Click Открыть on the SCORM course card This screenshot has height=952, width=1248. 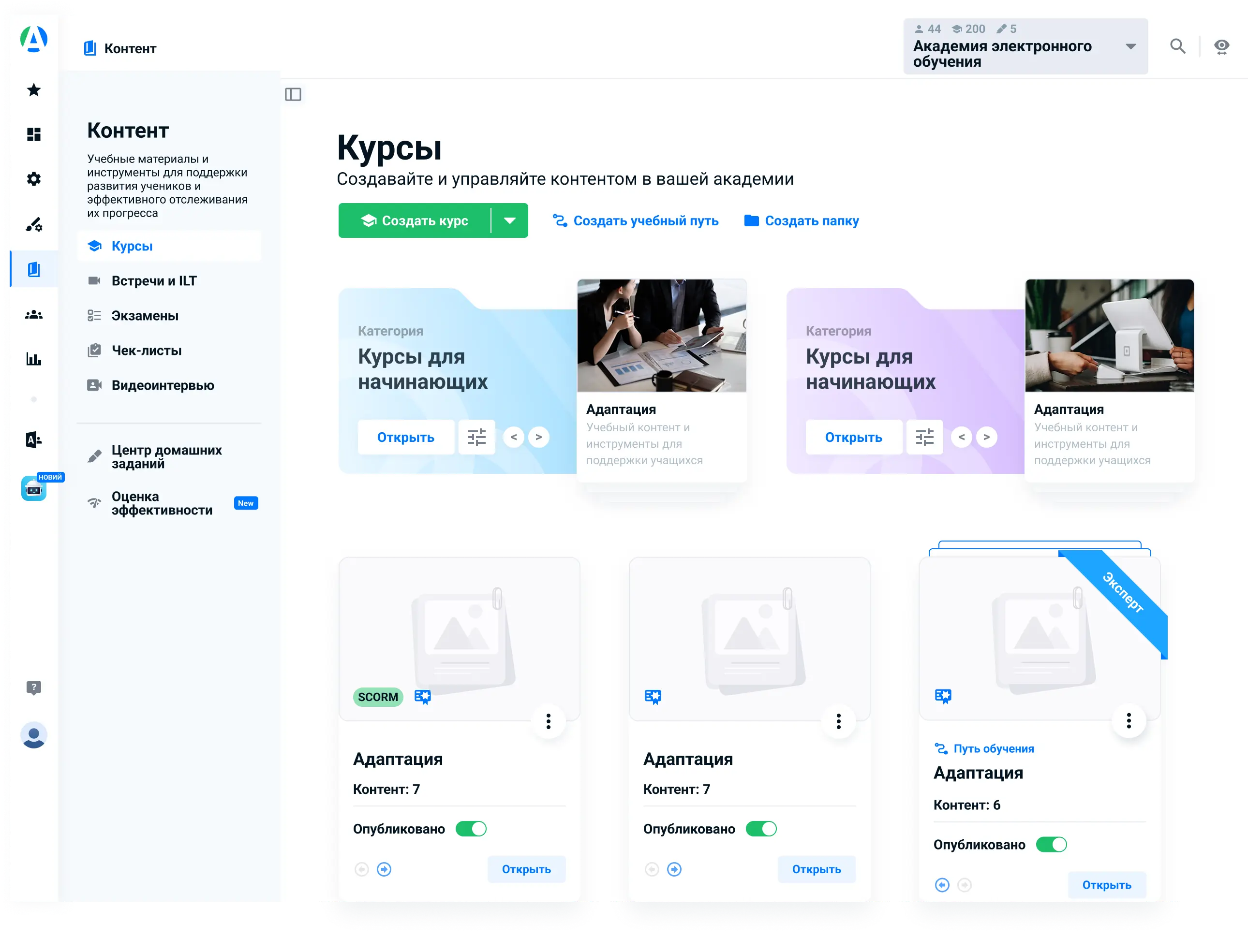(x=527, y=869)
